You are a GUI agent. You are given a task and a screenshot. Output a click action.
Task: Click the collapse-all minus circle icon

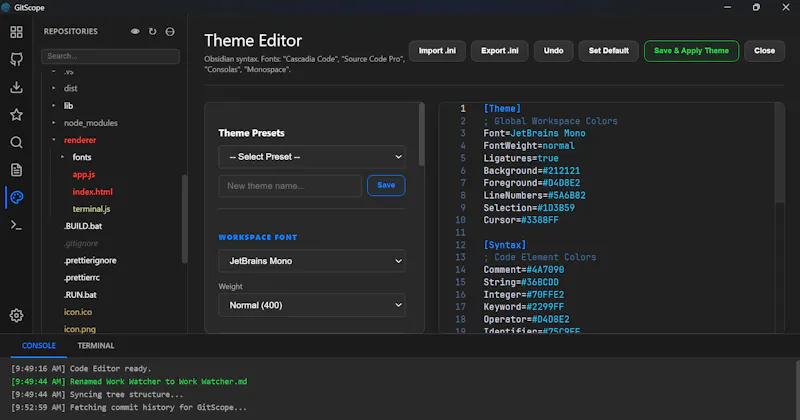pos(170,32)
